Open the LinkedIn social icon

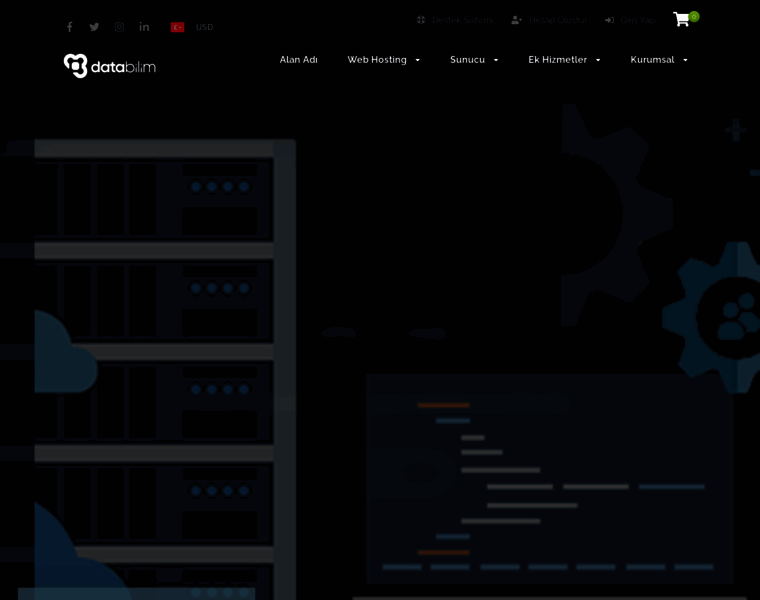144,27
